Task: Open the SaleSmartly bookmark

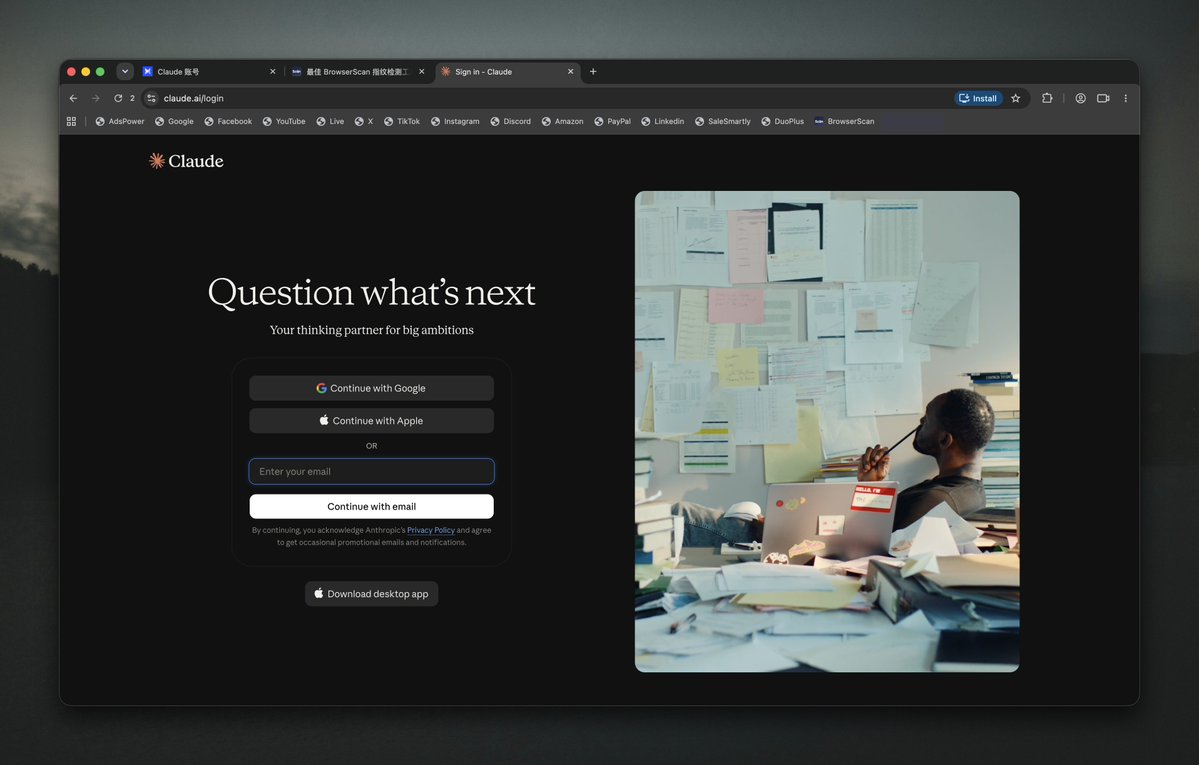Action: click(723, 121)
